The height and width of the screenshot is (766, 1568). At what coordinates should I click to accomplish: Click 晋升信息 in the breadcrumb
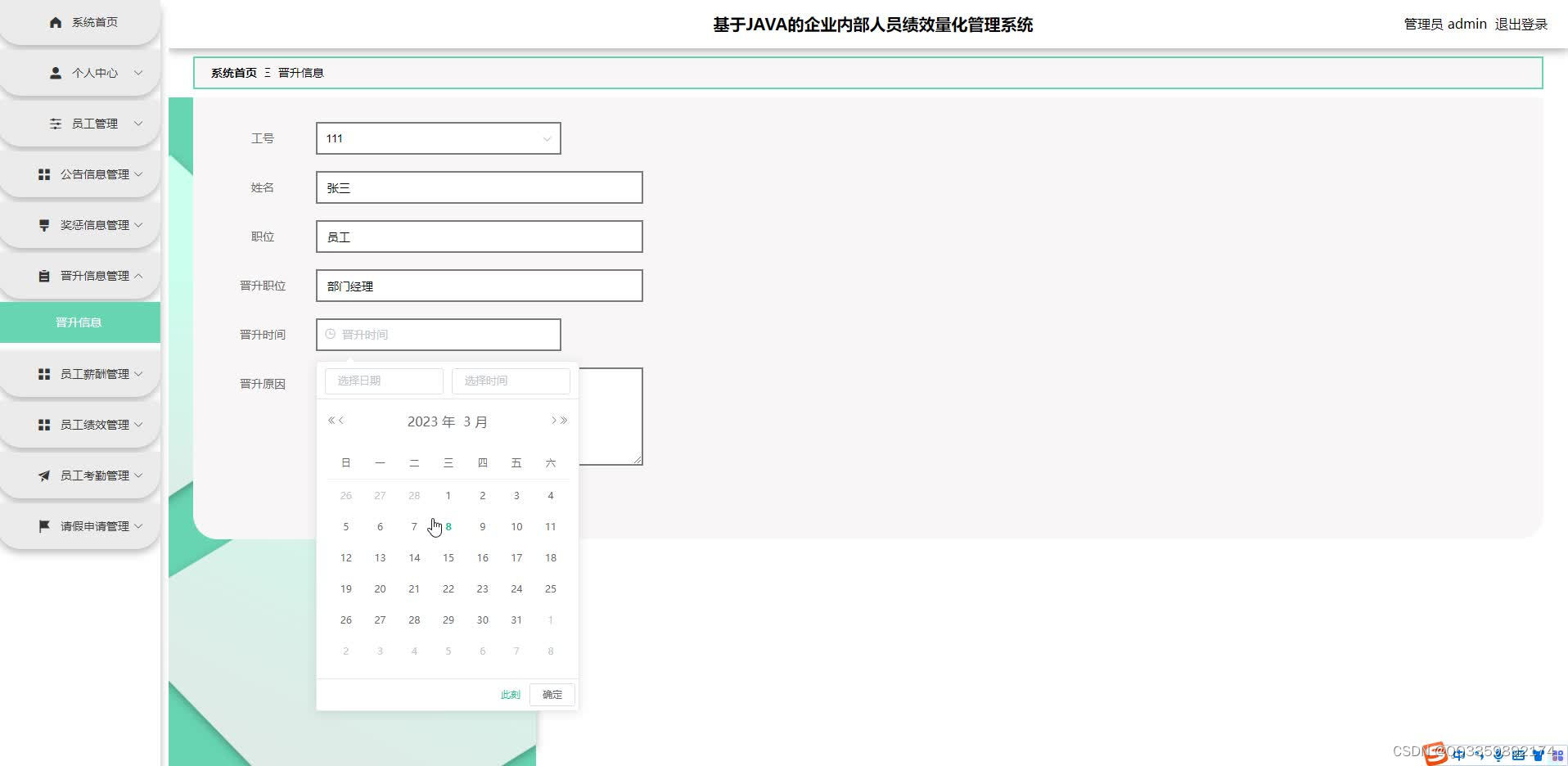[301, 73]
